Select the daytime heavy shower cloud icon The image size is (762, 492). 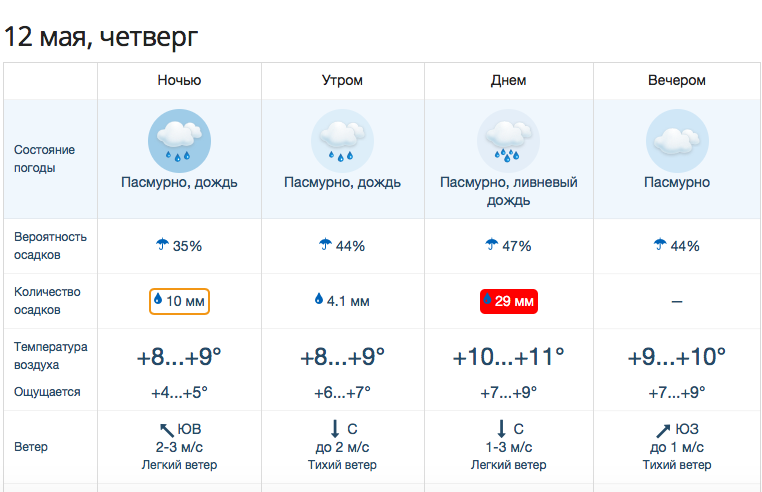(508, 141)
